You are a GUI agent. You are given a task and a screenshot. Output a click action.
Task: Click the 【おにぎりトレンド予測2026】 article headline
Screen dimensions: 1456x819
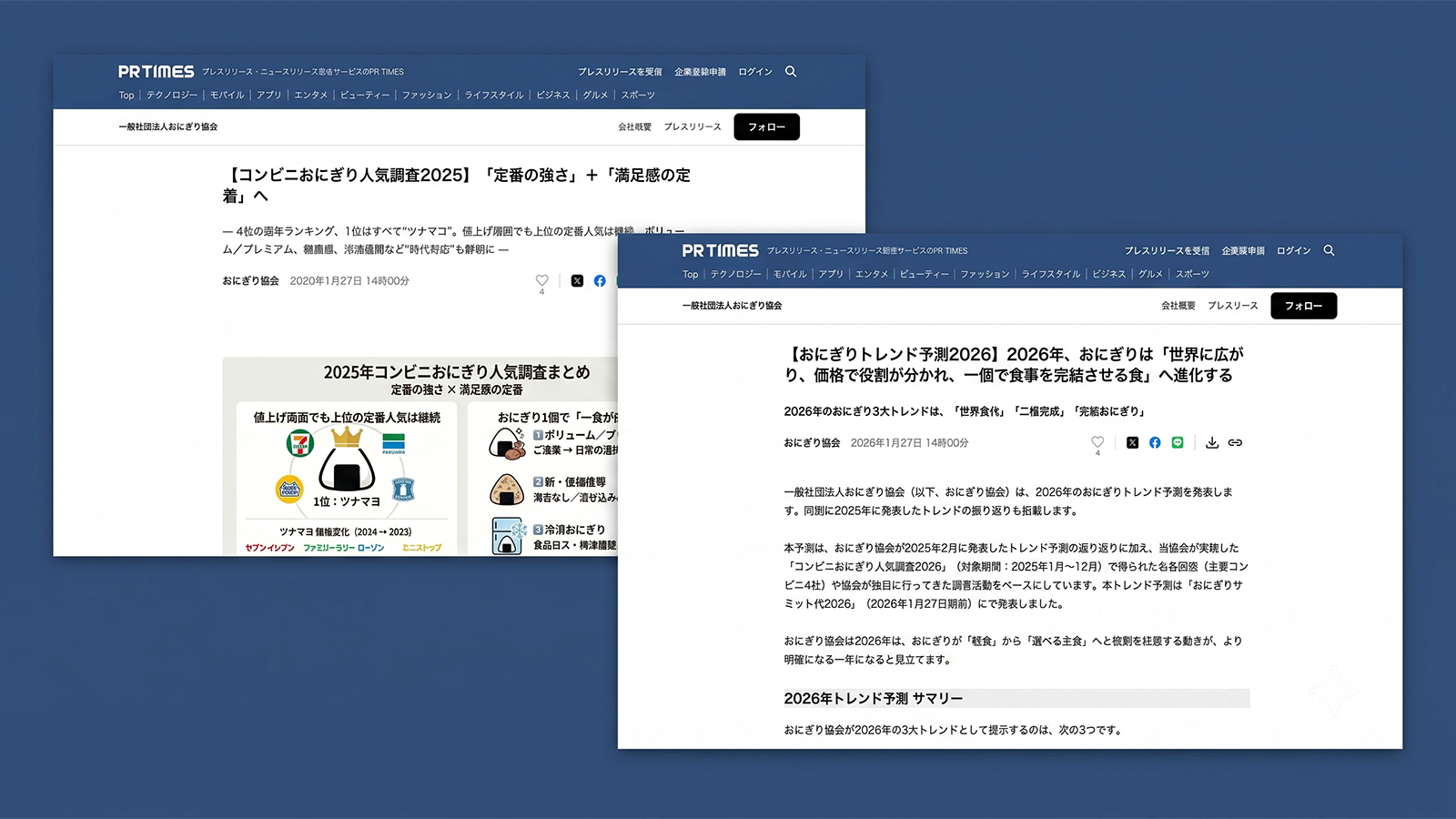tap(1014, 364)
